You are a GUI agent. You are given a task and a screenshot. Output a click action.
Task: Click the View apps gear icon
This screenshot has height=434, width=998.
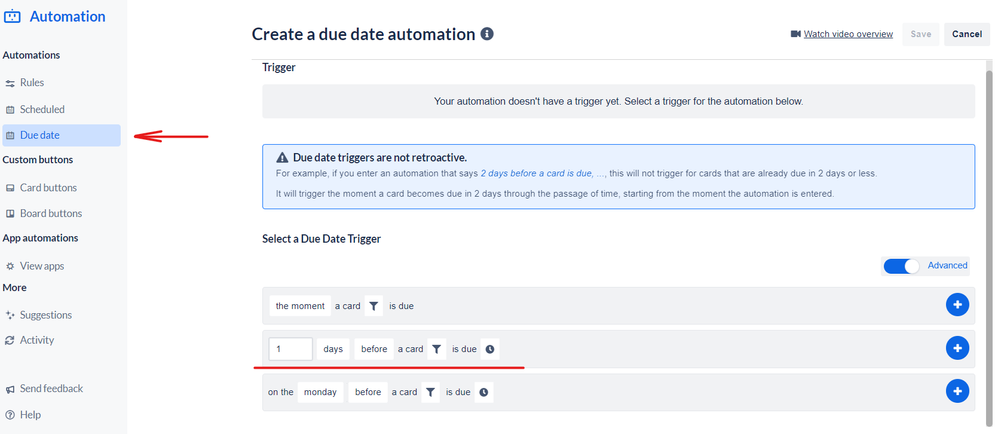[x=10, y=266]
